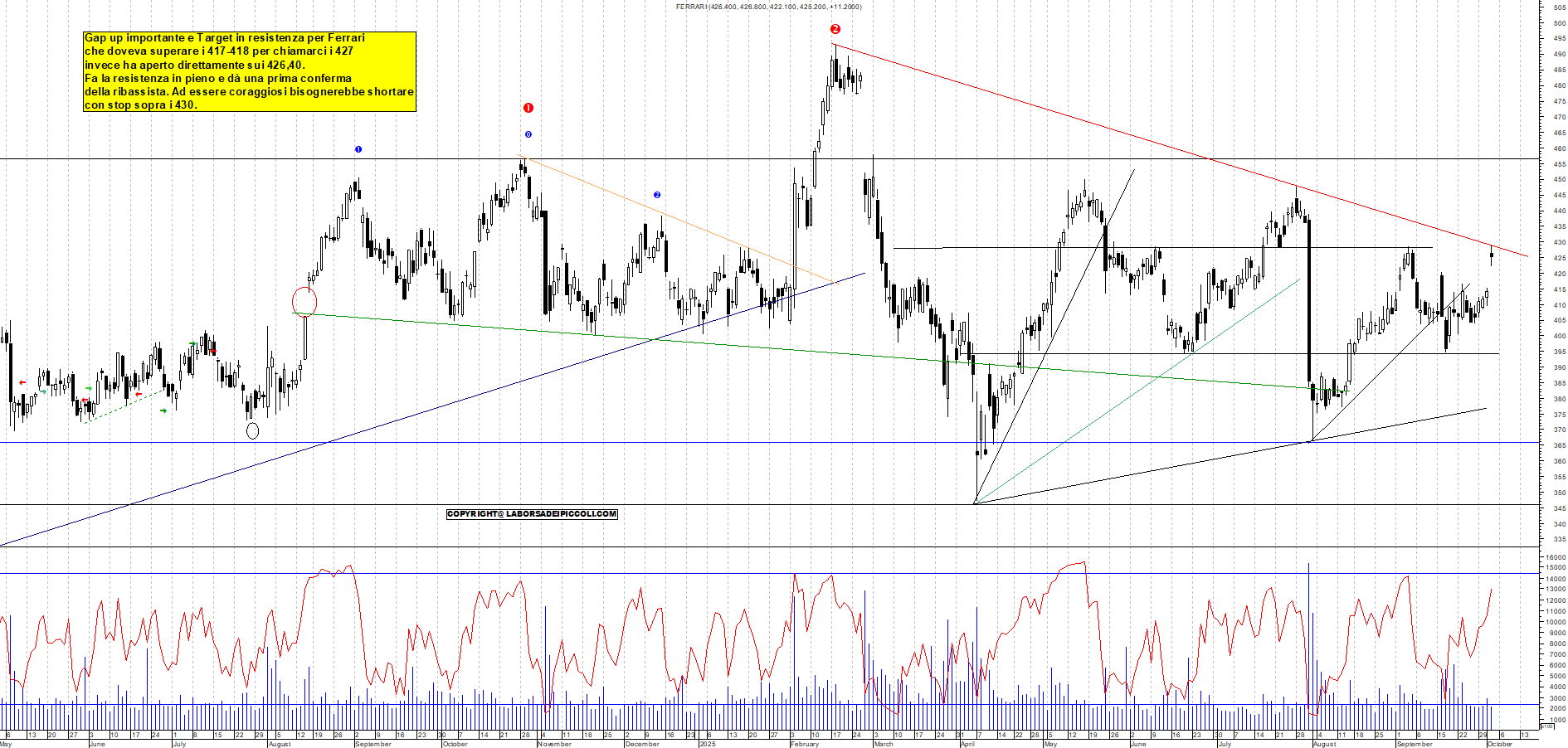Click the LABORSADEIPICCOLI.COM copyright label
The image size is (1568, 748).
(532, 514)
